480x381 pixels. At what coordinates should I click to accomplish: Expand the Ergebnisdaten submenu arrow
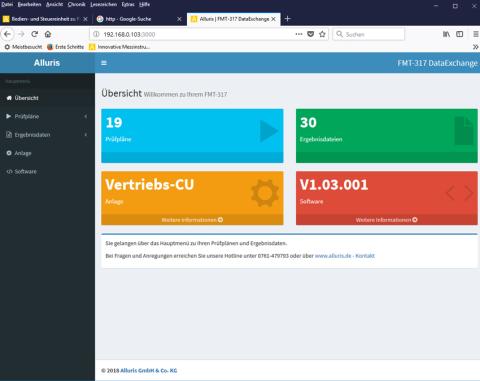coord(86,135)
